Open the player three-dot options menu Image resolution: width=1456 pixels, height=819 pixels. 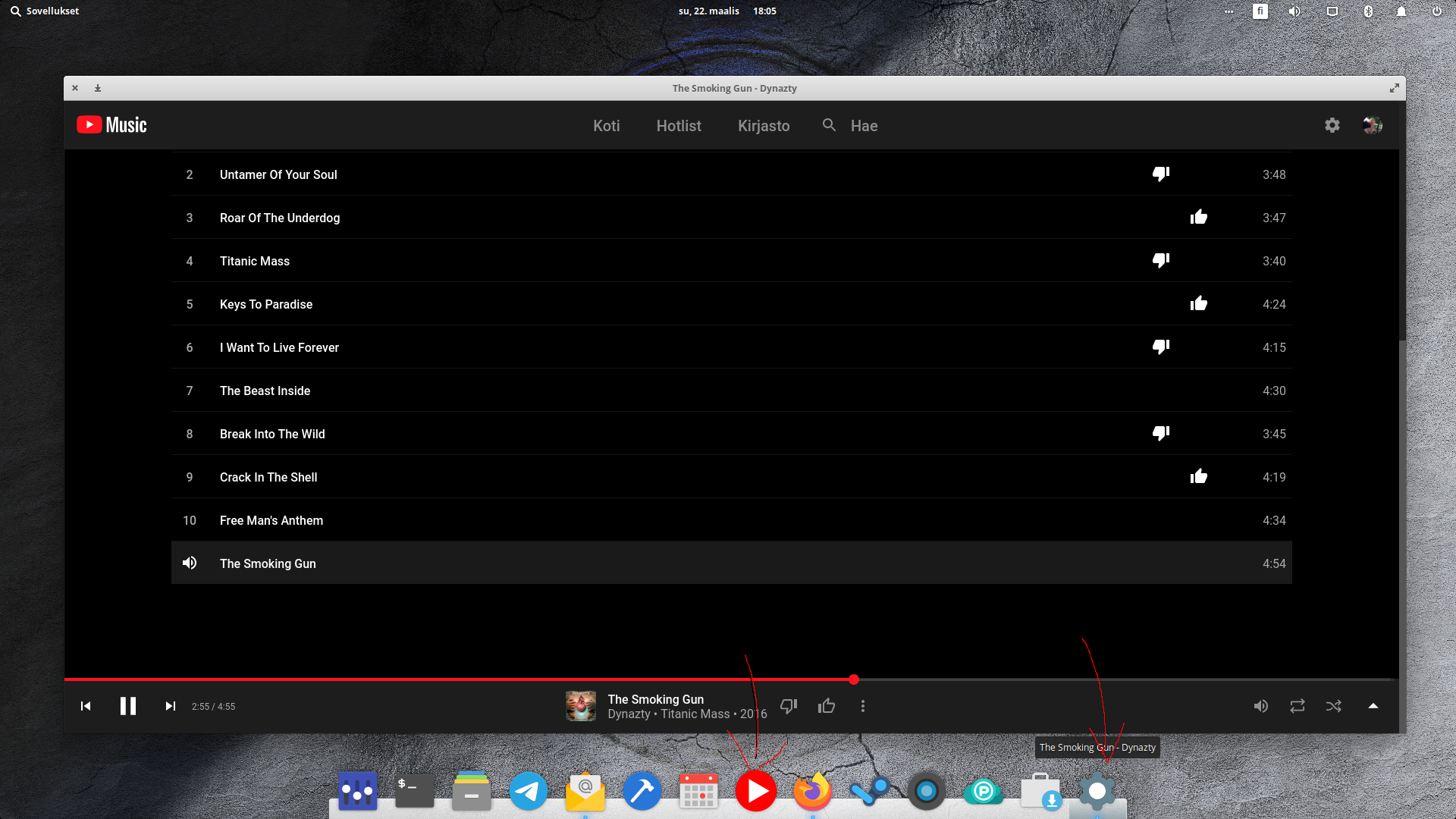coord(863,706)
